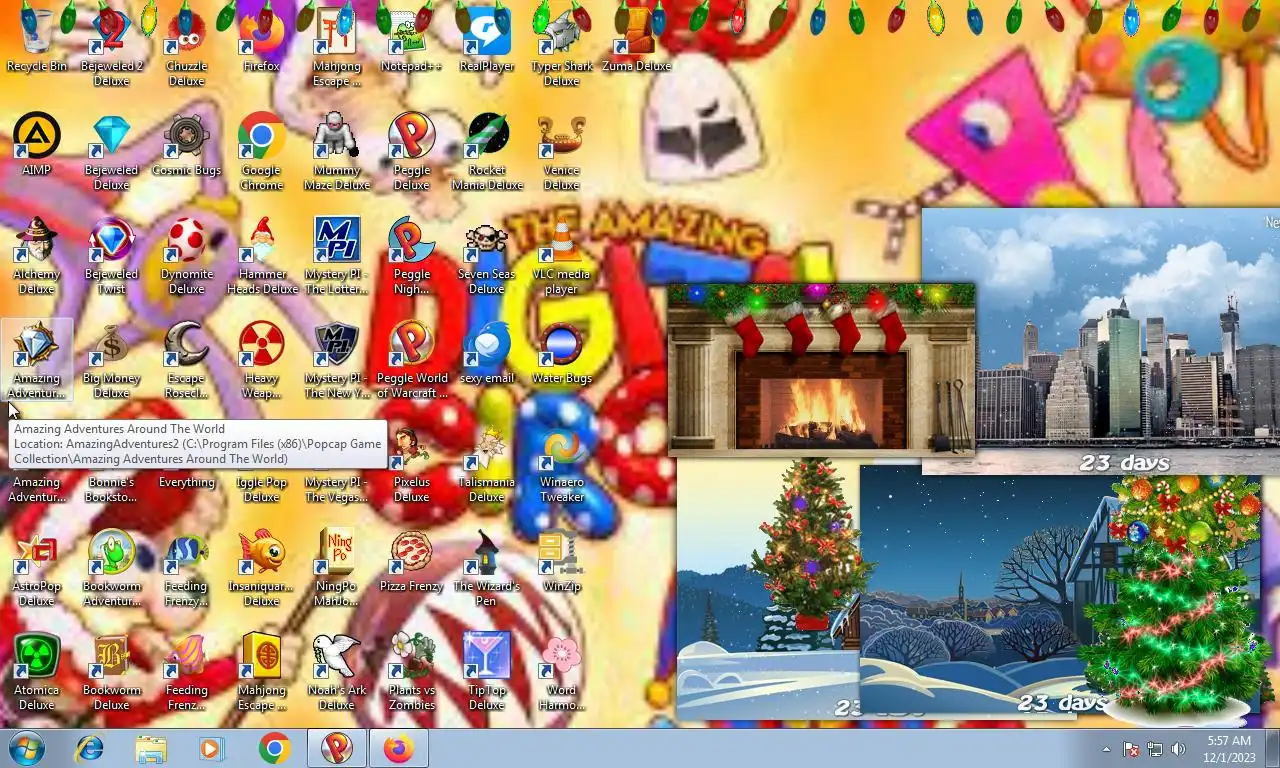The width and height of the screenshot is (1280, 768).
Task: Select the Firefox desktop shortcut
Action: pos(262,41)
